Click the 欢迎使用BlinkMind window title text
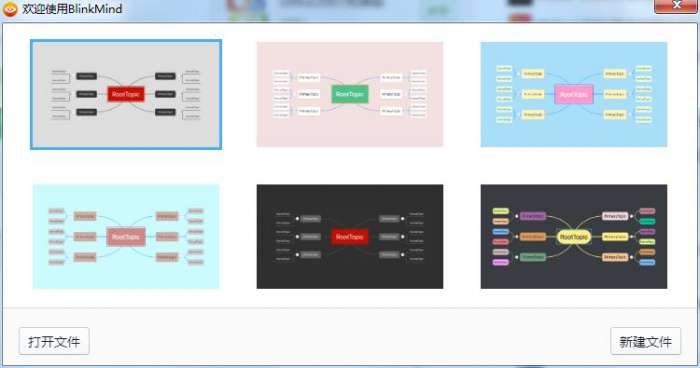 (x=72, y=8)
